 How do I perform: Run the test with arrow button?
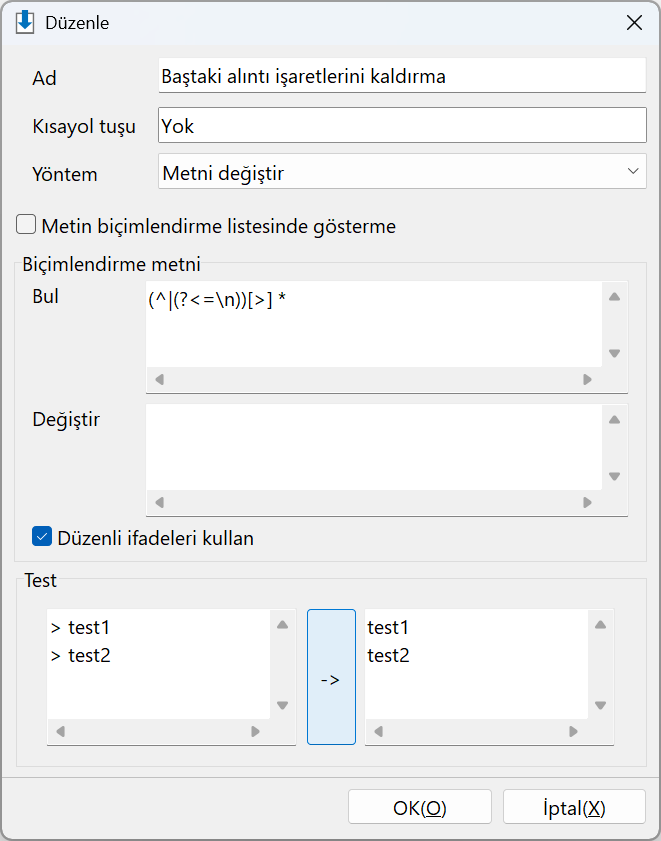tap(331, 677)
